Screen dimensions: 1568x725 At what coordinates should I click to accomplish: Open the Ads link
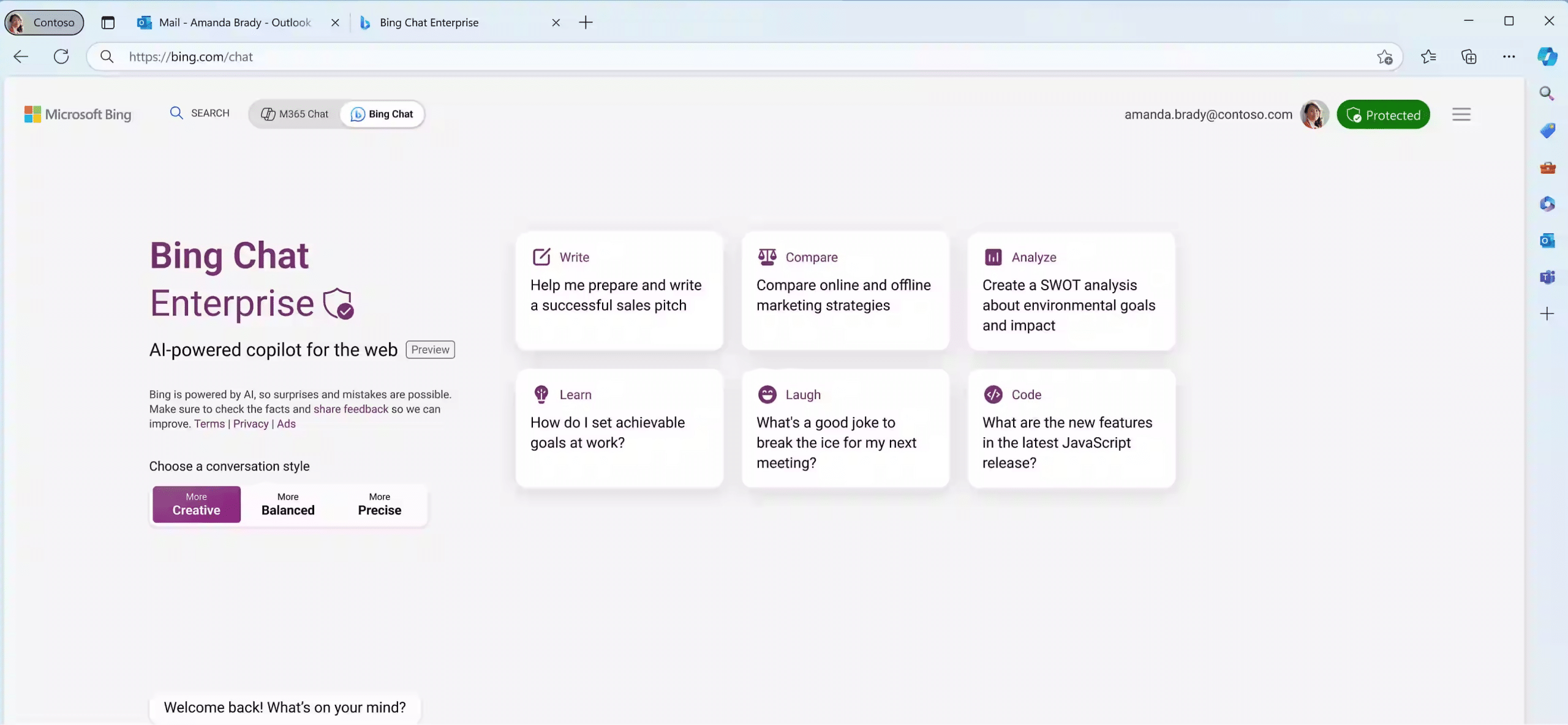tap(286, 424)
